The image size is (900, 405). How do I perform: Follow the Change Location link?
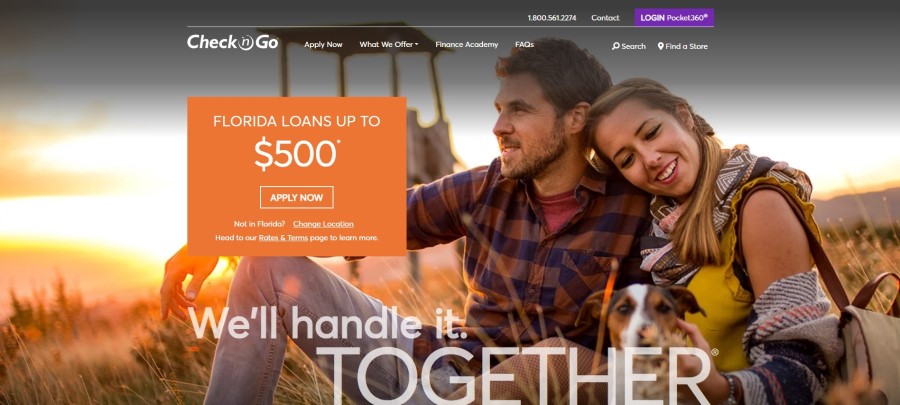click(x=323, y=224)
